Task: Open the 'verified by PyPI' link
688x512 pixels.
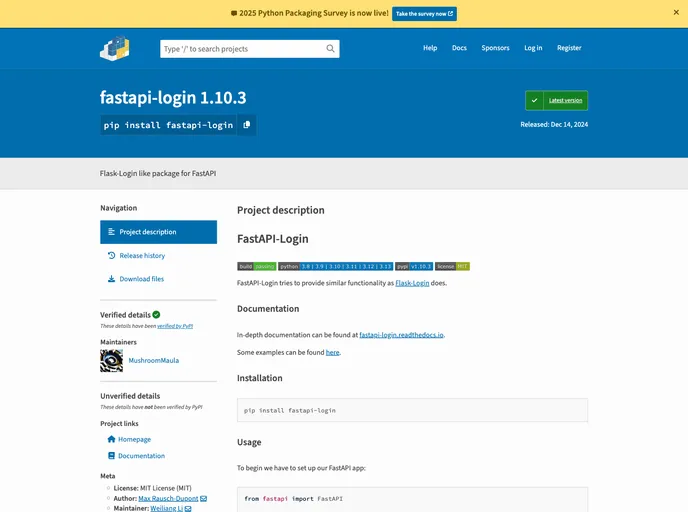Action: [175, 326]
